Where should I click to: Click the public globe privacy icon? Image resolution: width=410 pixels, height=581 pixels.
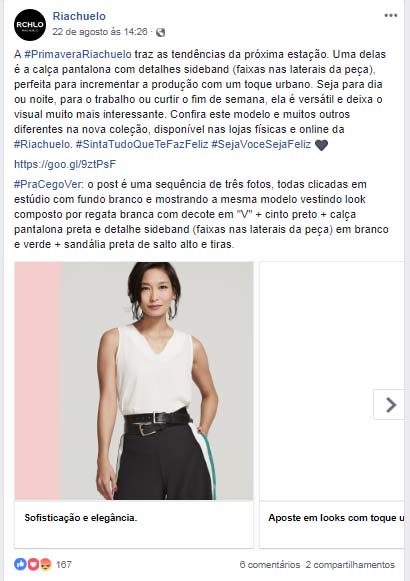coord(160,32)
